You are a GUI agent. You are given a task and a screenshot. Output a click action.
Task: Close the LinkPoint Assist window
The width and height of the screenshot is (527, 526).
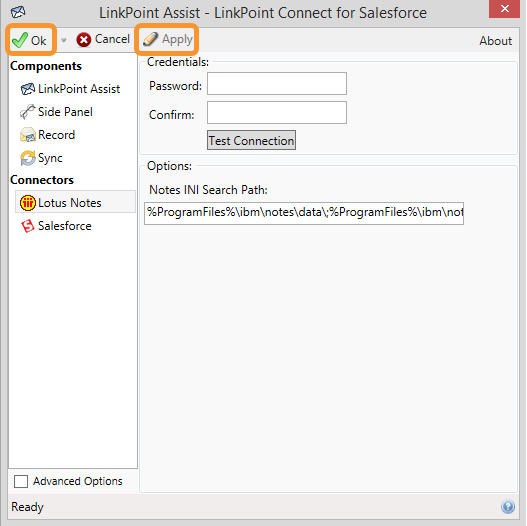pos(504,9)
